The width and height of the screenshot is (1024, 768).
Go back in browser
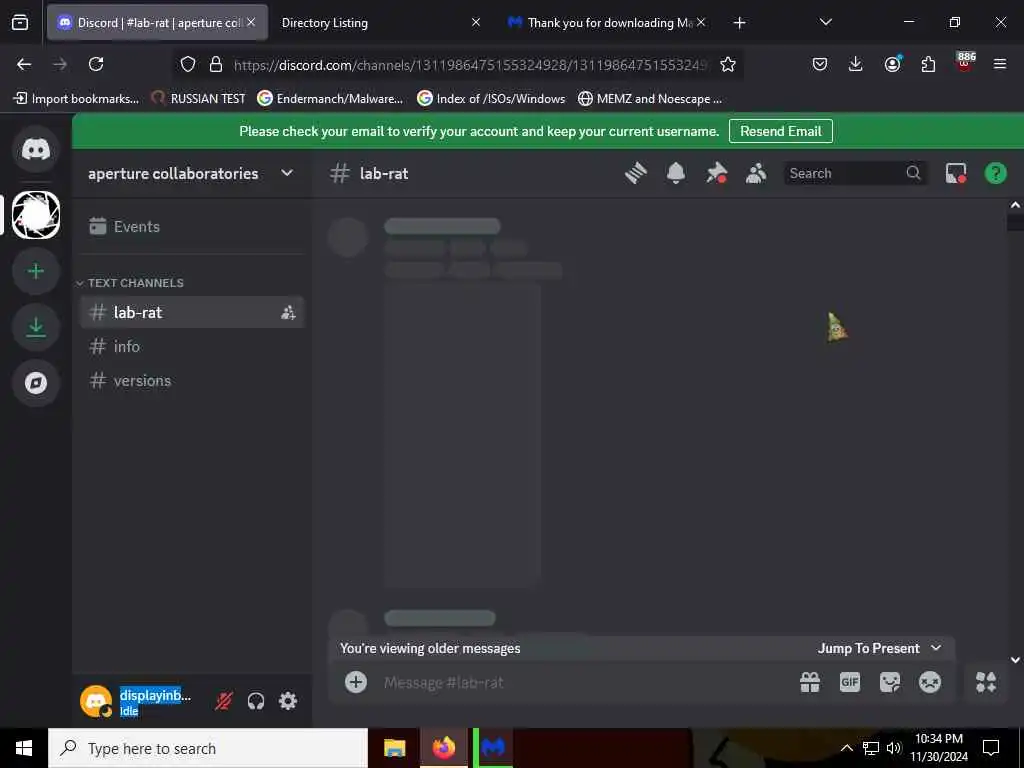[x=24, y=64]
